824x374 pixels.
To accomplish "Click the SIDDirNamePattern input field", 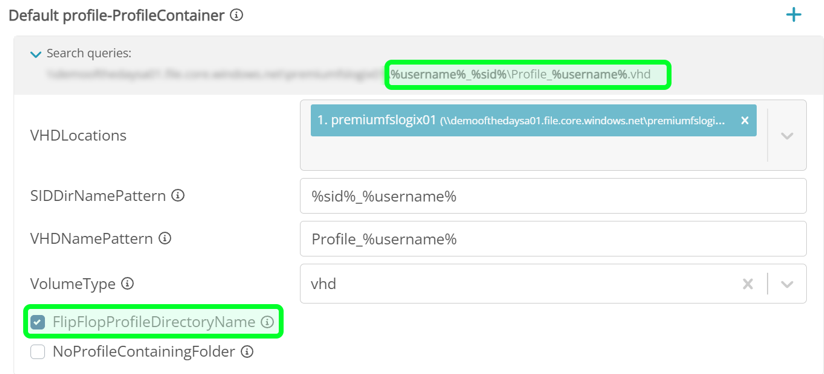I will coord(553,196).
